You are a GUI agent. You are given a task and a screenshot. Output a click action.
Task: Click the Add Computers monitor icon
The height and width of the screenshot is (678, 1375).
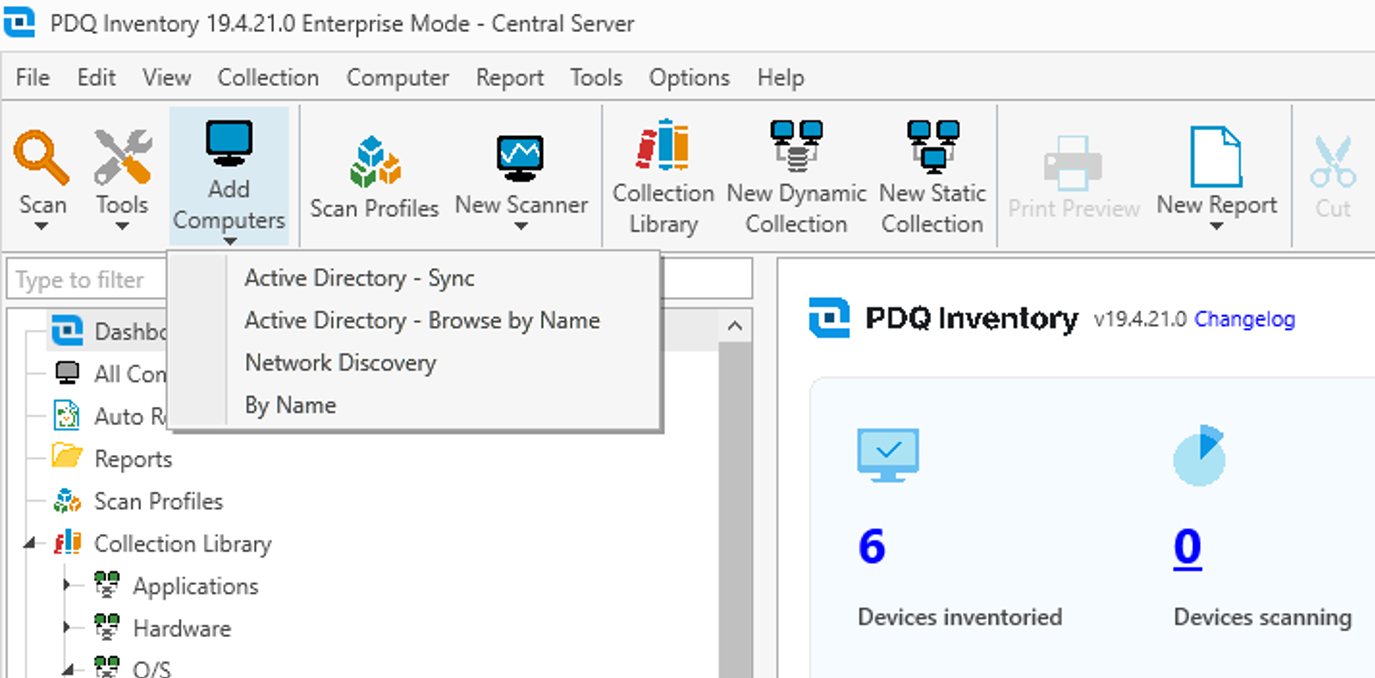[x=229, y=144]
